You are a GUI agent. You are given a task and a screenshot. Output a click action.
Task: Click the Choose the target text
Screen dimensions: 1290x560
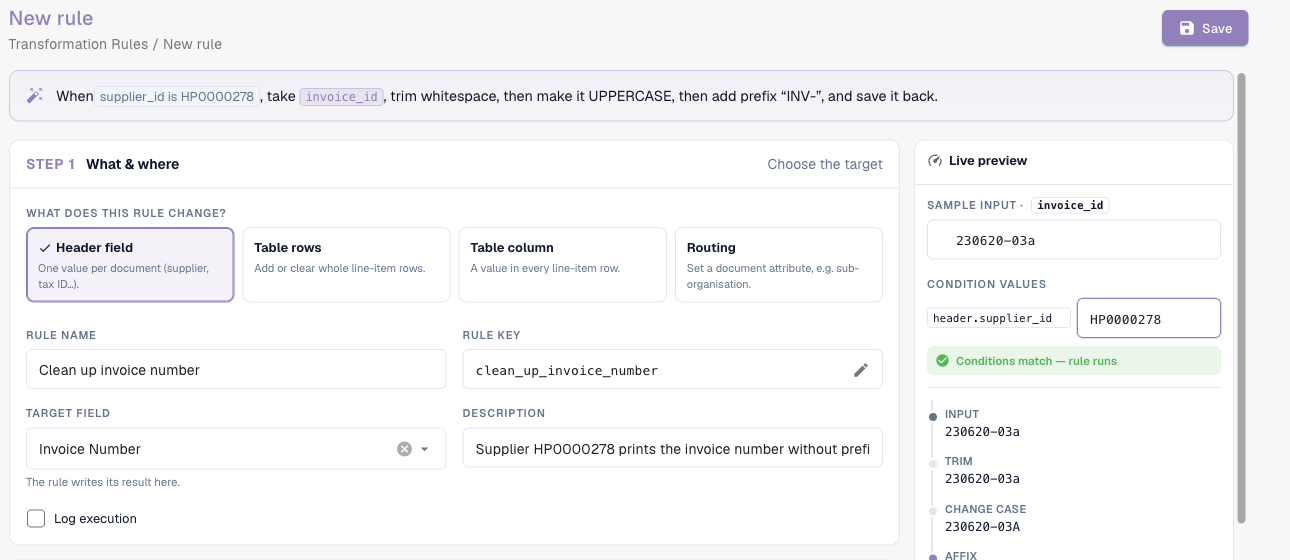(825, 164)
